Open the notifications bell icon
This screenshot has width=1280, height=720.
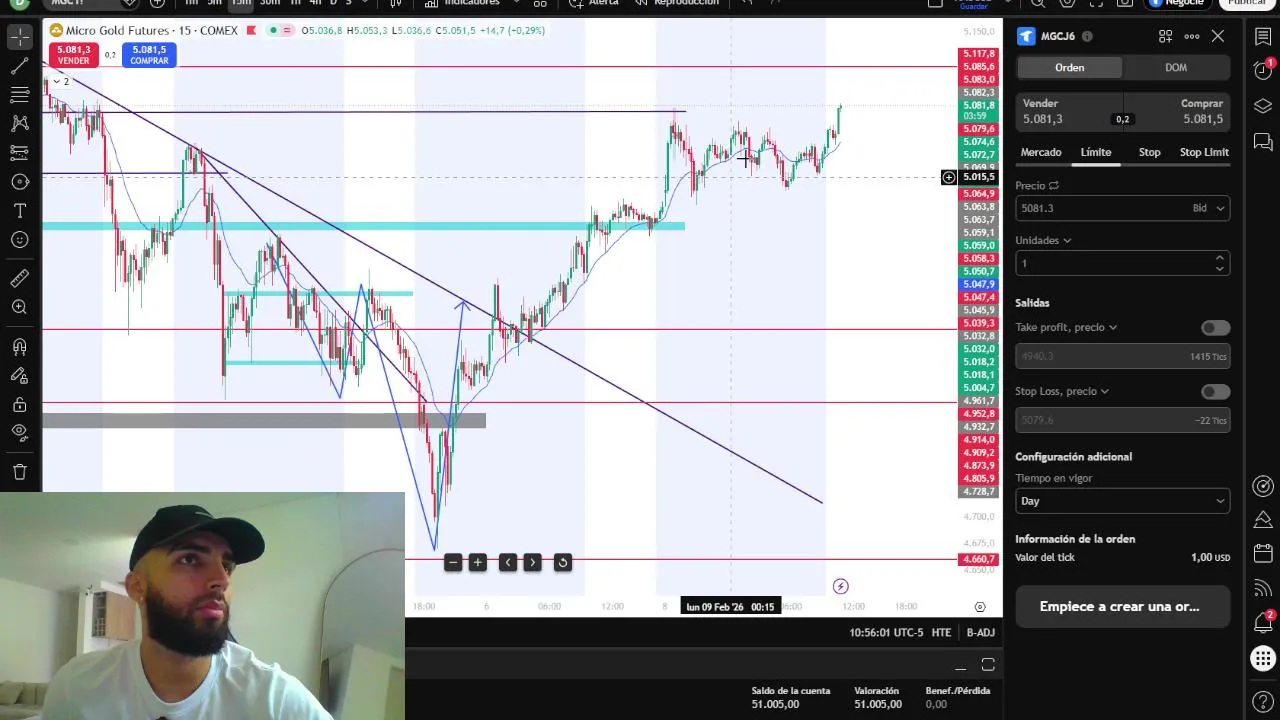tap(1263, 622)
